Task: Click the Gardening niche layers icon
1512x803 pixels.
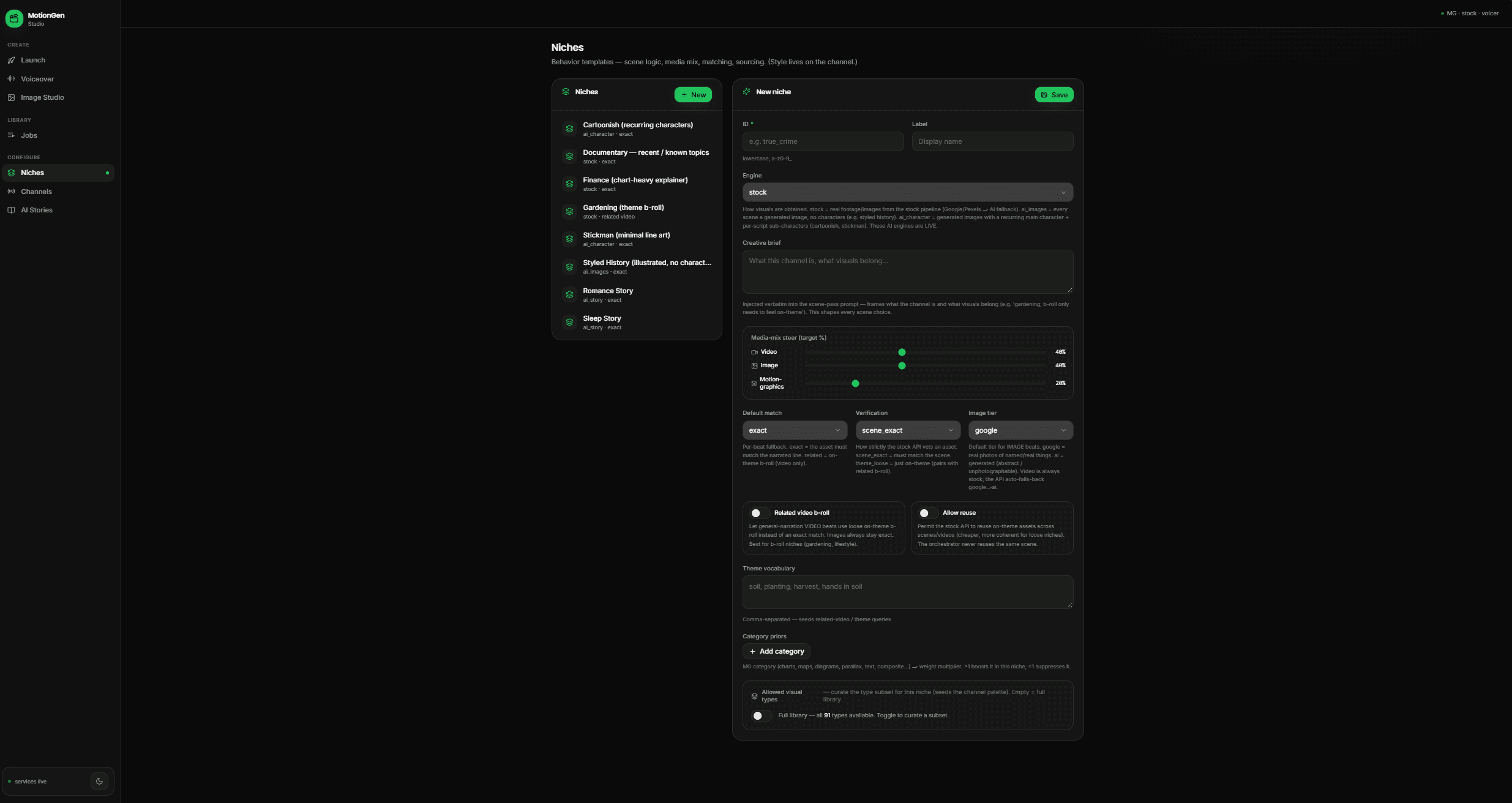Action: pyautogui.click(x=569, y=211)
